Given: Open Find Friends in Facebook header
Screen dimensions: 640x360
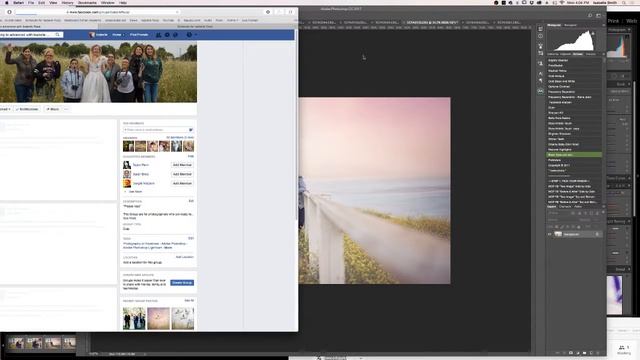Looking at the screenshot, I should (139, 35).
